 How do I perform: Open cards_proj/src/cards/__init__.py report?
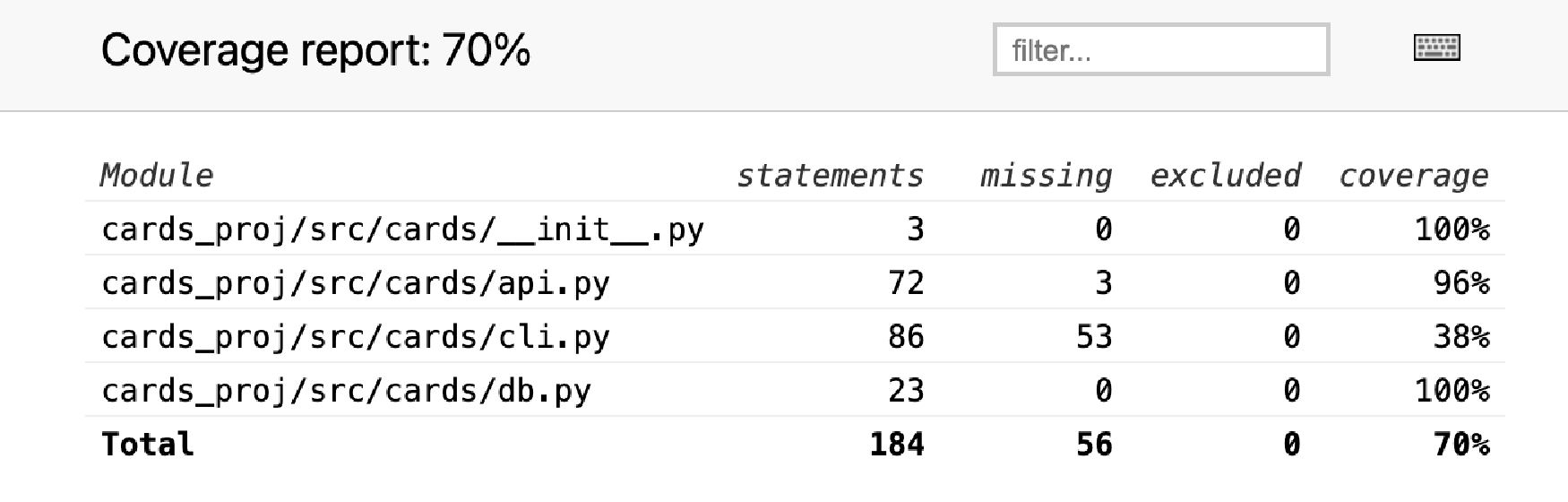coord(402,229)
